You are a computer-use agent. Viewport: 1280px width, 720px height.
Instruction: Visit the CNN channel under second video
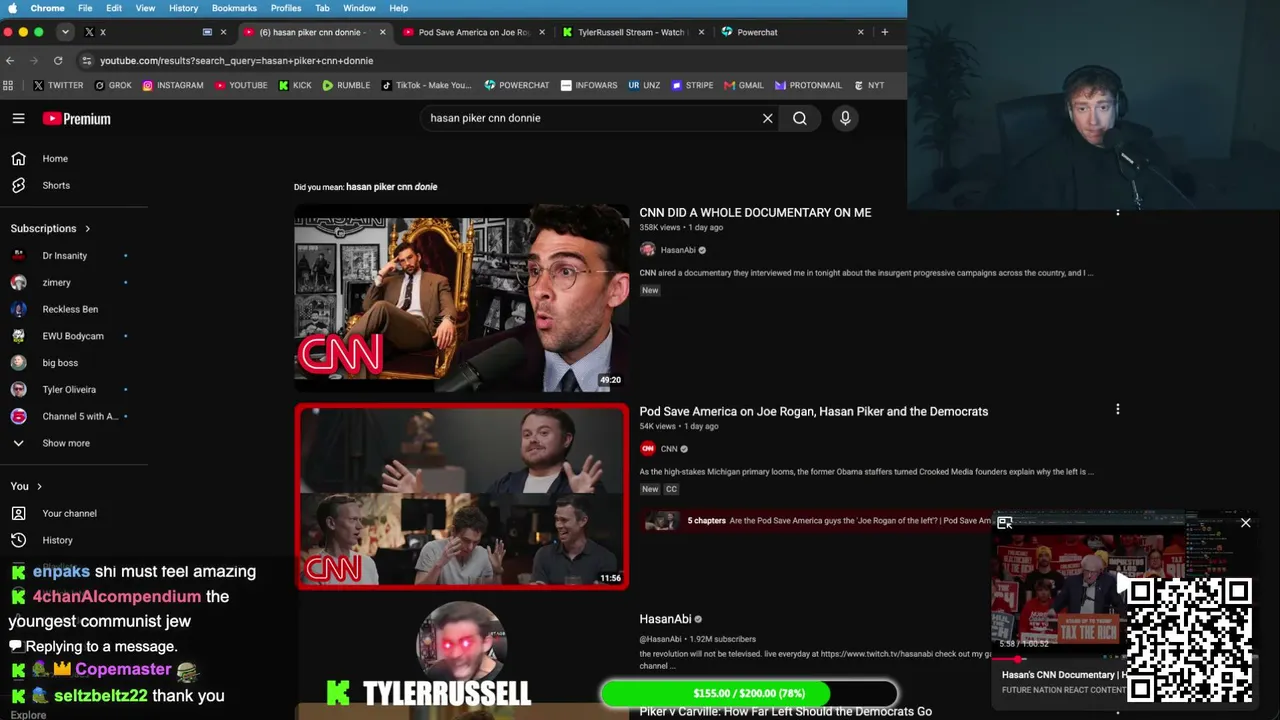669,449
